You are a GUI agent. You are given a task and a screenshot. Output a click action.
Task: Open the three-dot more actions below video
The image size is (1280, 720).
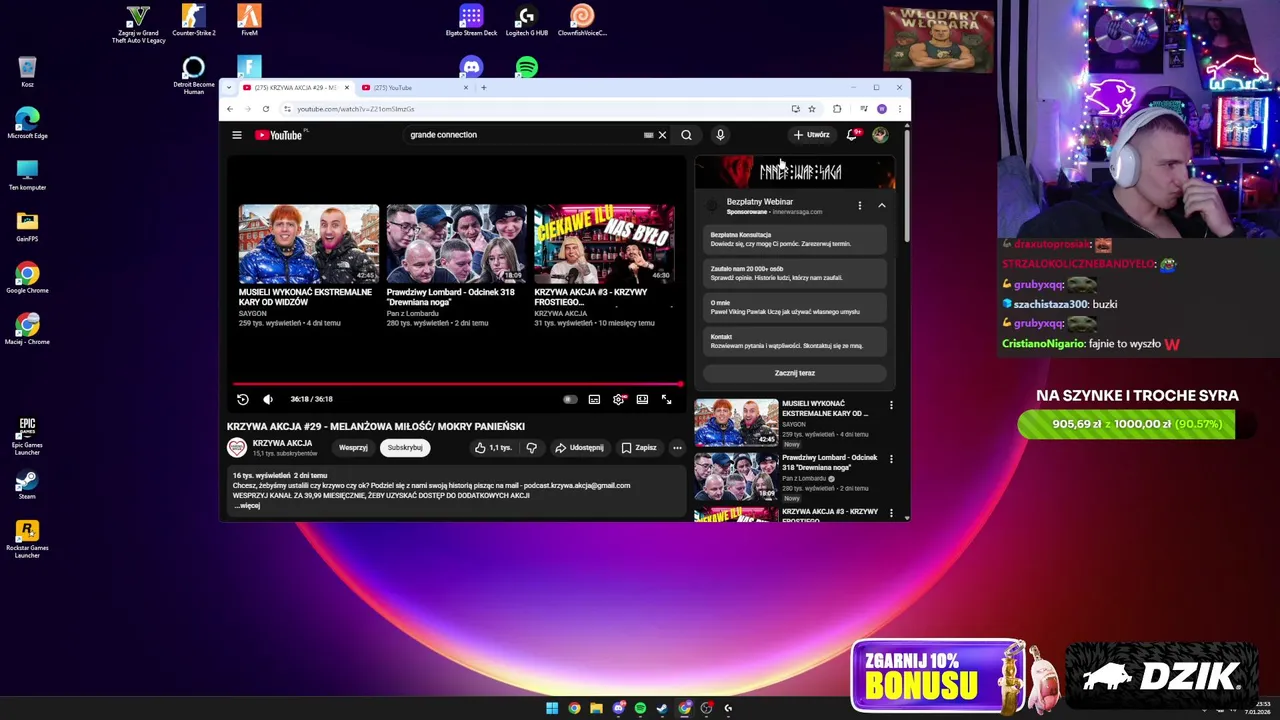[677, 448]
